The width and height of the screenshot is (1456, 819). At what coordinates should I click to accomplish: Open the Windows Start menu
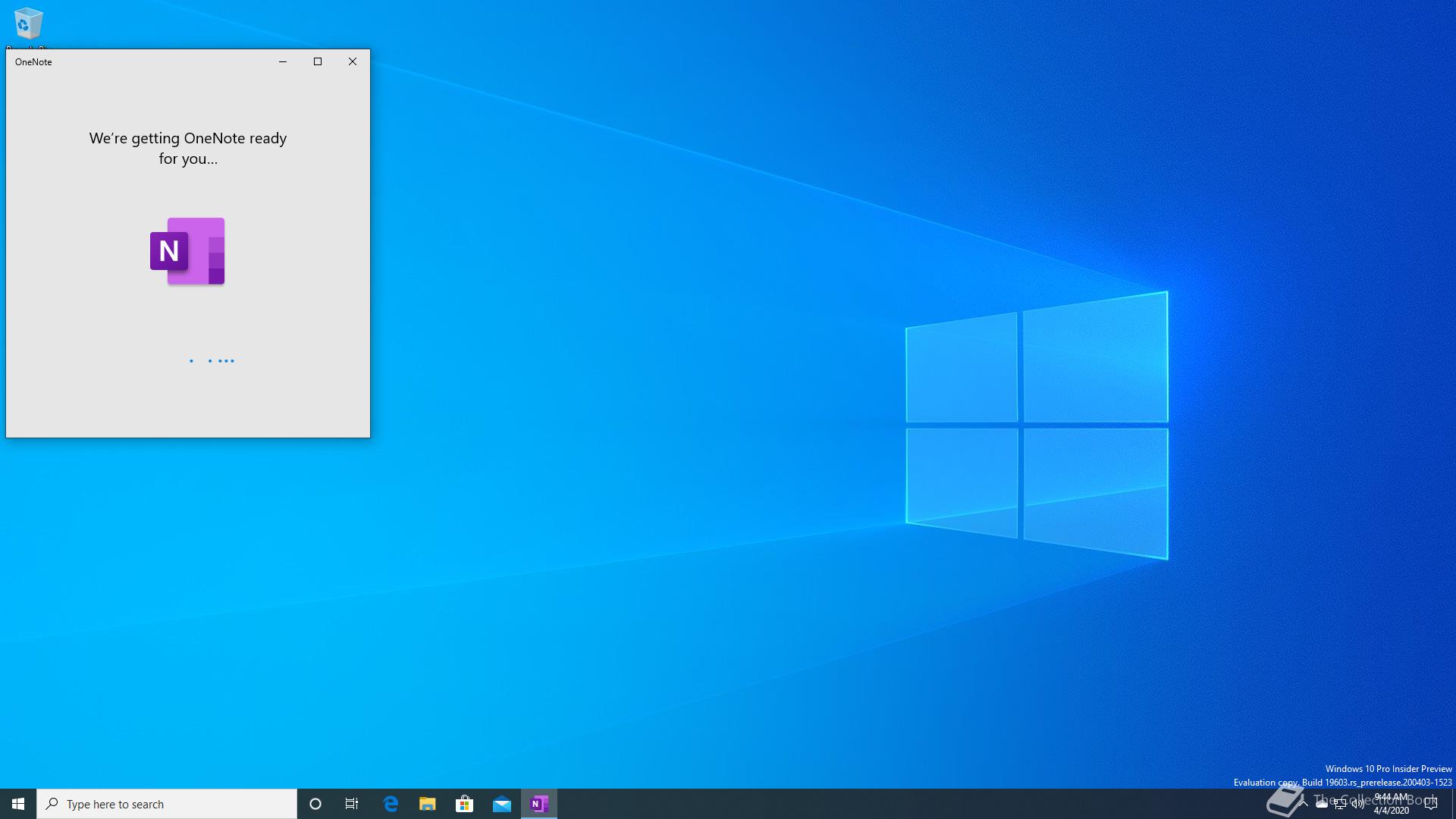pos(18,804)
